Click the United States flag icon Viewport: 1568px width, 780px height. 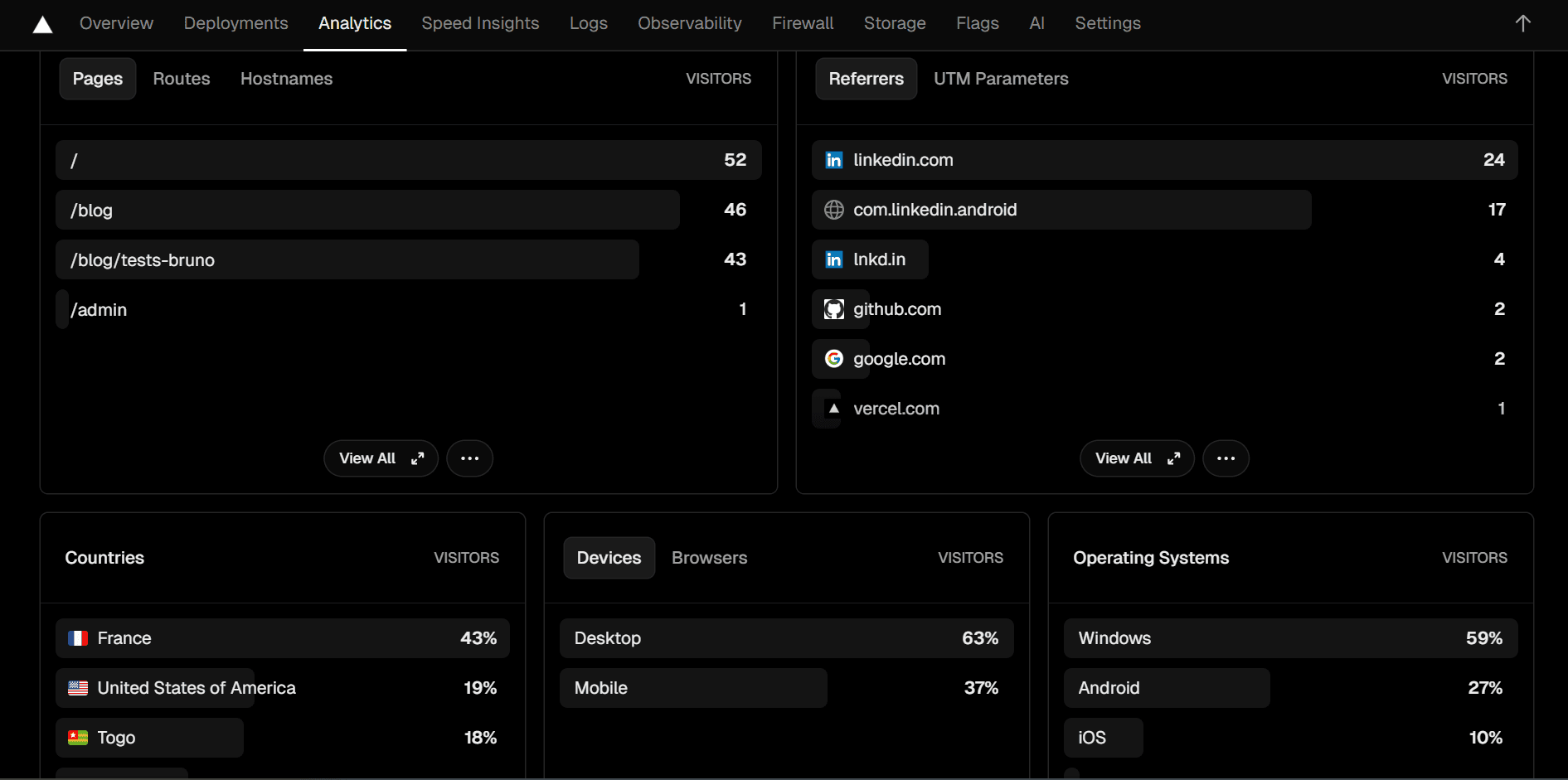[77, 687]
